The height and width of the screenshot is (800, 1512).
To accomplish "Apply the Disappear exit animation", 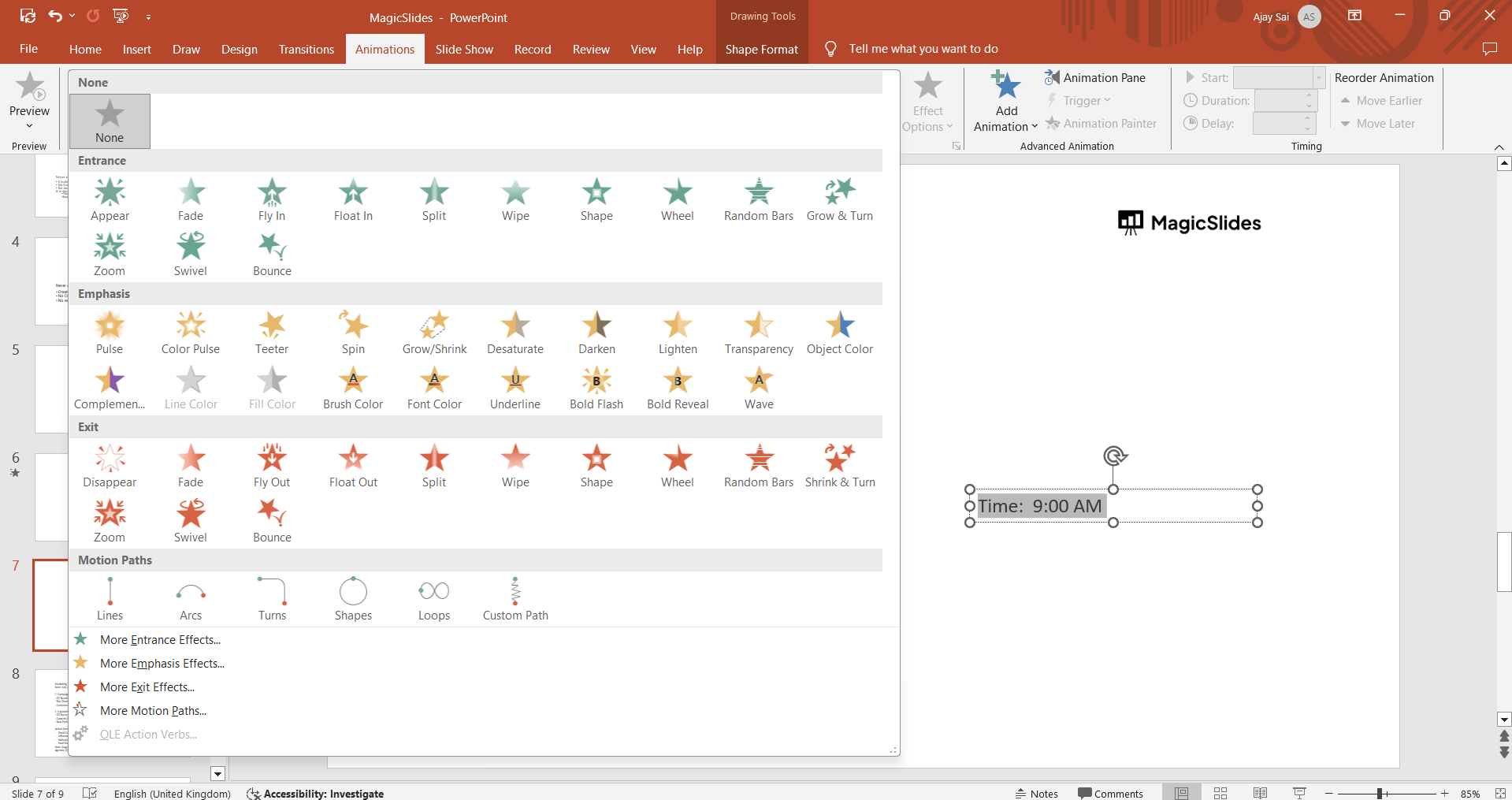I will click(x=110, y=466).
